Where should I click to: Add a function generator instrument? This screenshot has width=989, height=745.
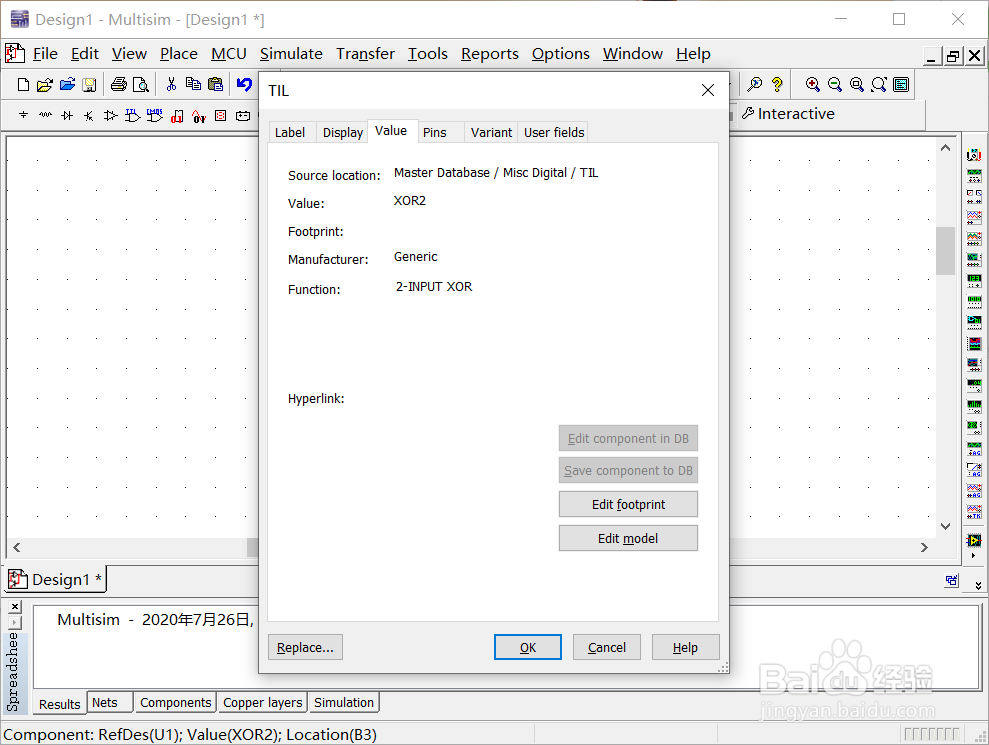pyautogui.click(x=974, y=176)
